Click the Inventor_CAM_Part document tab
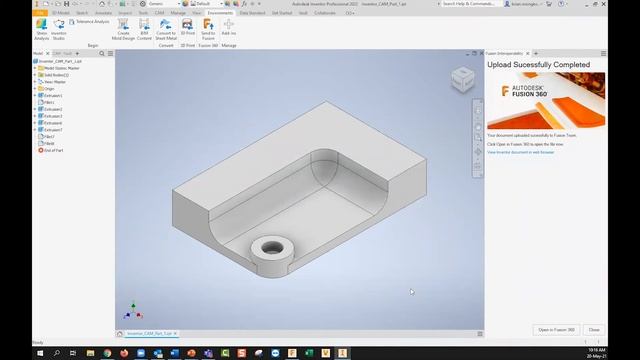Screen dimensions: 640x360 click(x=149, y=333)
